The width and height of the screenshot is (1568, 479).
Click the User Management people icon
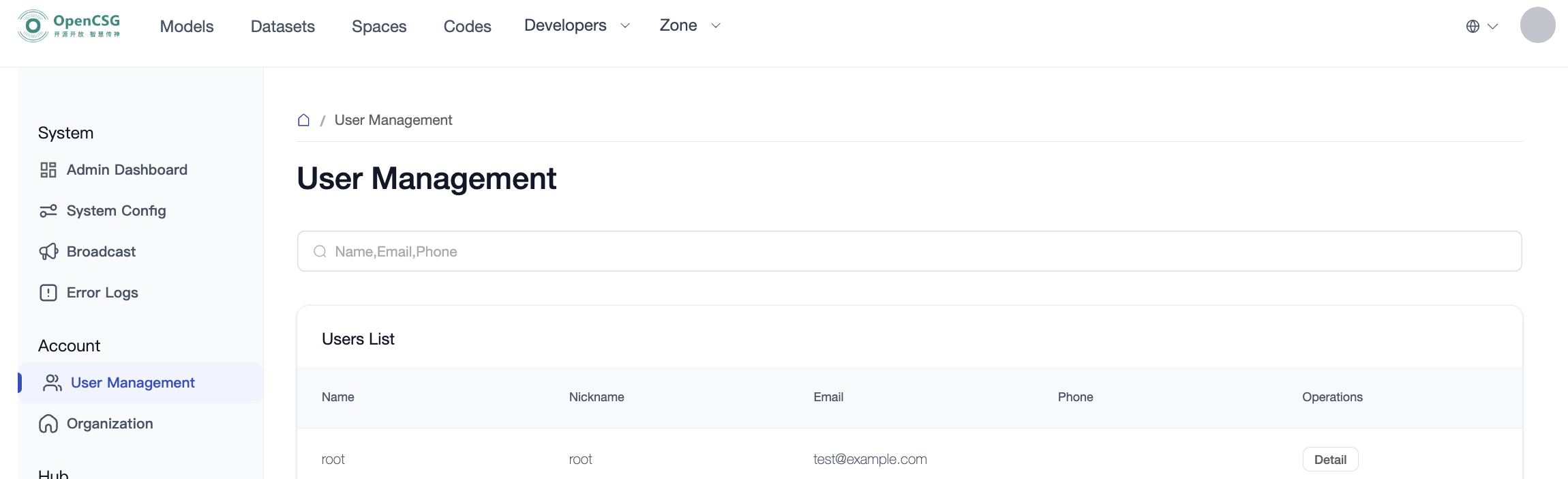pyautogui.click(x=52, y=383)
